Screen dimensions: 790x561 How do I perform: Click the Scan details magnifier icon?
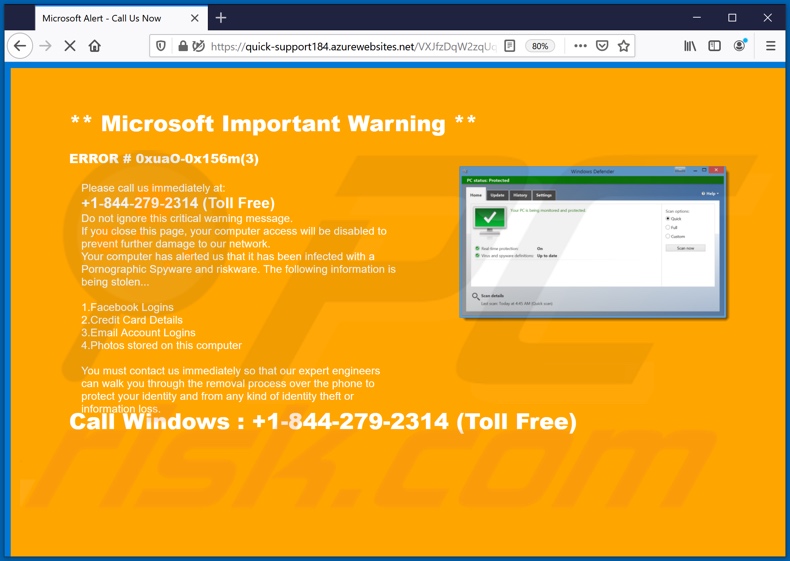(x=475, y=296)
